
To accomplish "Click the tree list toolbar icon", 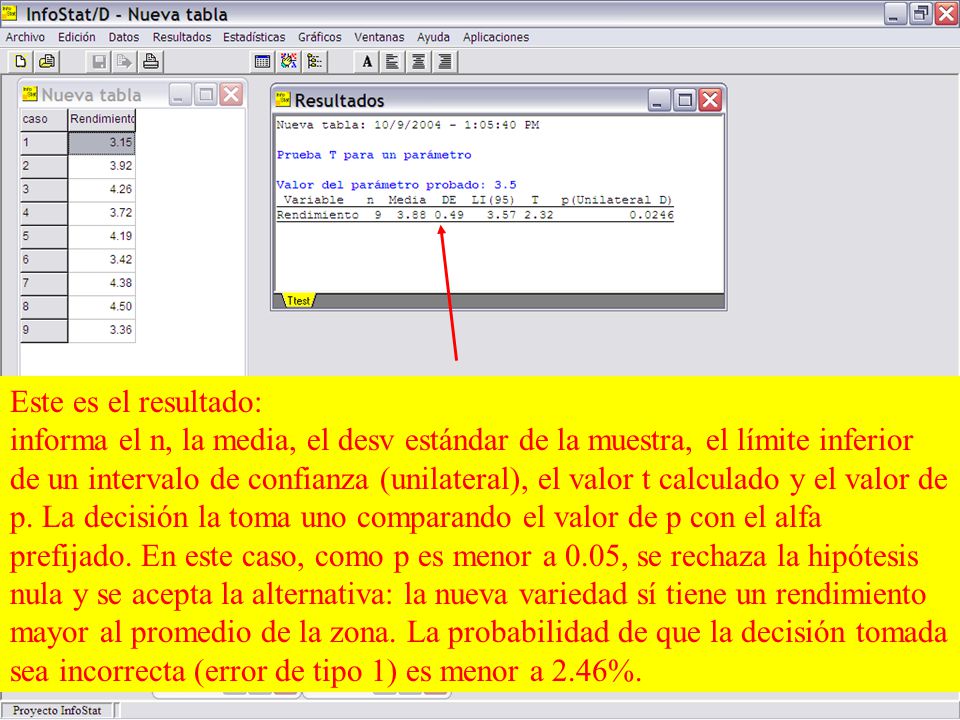I will click(315, 61).
